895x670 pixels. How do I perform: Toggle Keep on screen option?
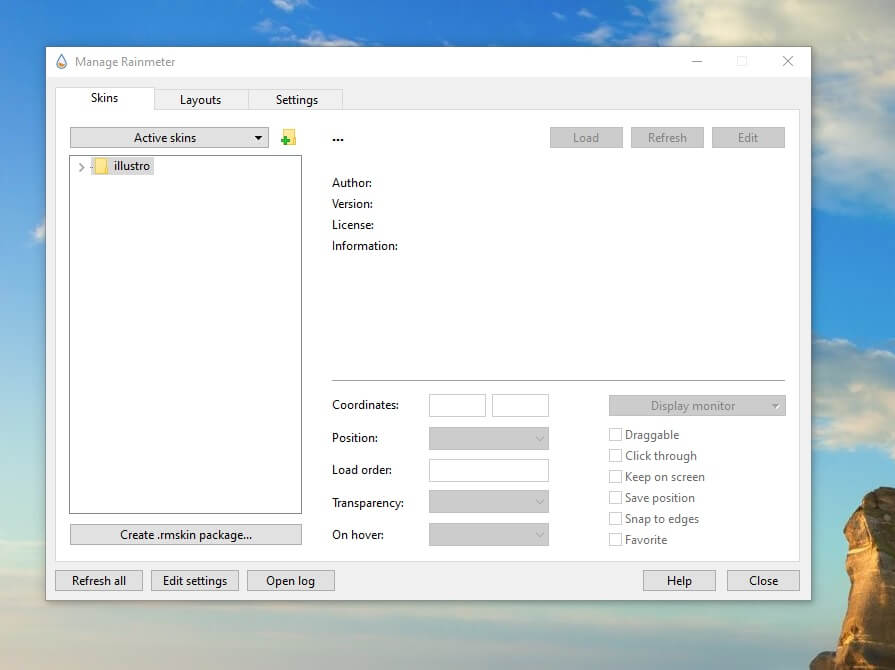[x=615, y=477]
